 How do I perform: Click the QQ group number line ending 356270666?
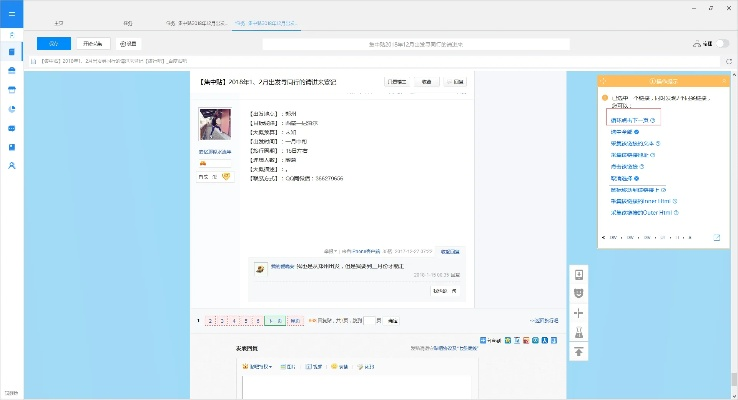tap(297, 178)
